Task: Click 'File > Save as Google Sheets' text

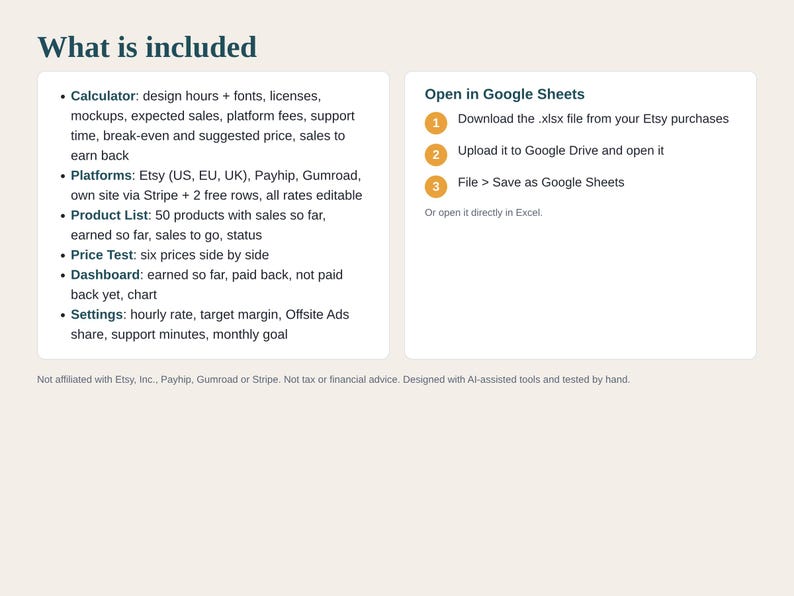Action: [x=541, y=182]
